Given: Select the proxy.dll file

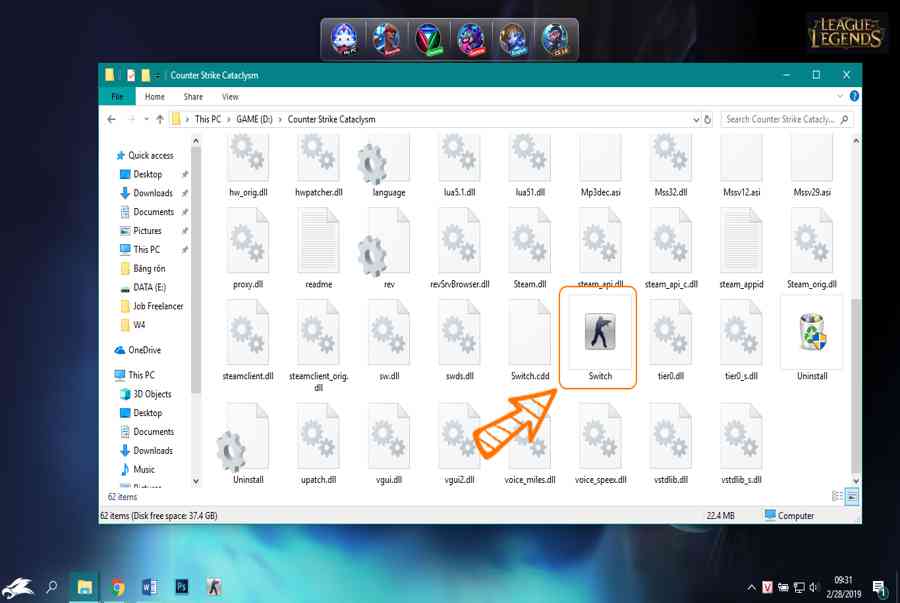Looking at the screenshot, I should [248, 248].
